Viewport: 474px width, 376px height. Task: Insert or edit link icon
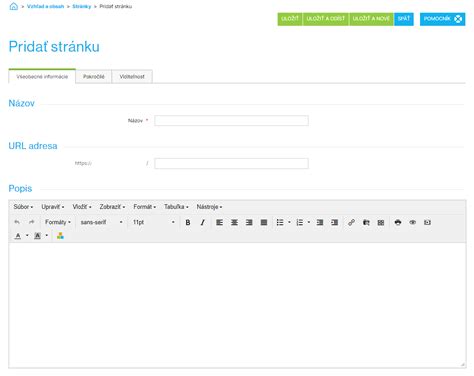[x=351, y=222]
